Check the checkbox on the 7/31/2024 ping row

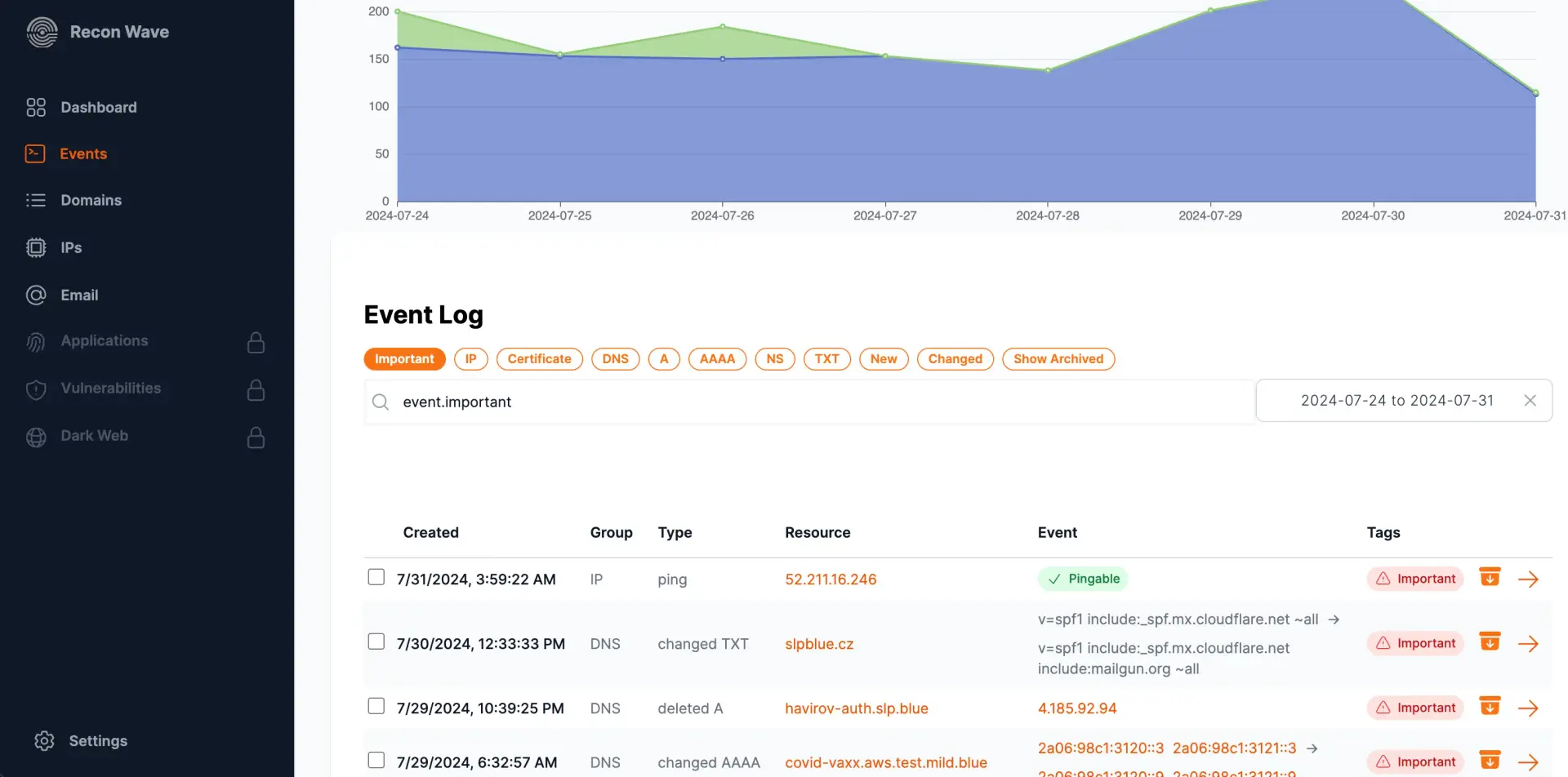[376, 576]
